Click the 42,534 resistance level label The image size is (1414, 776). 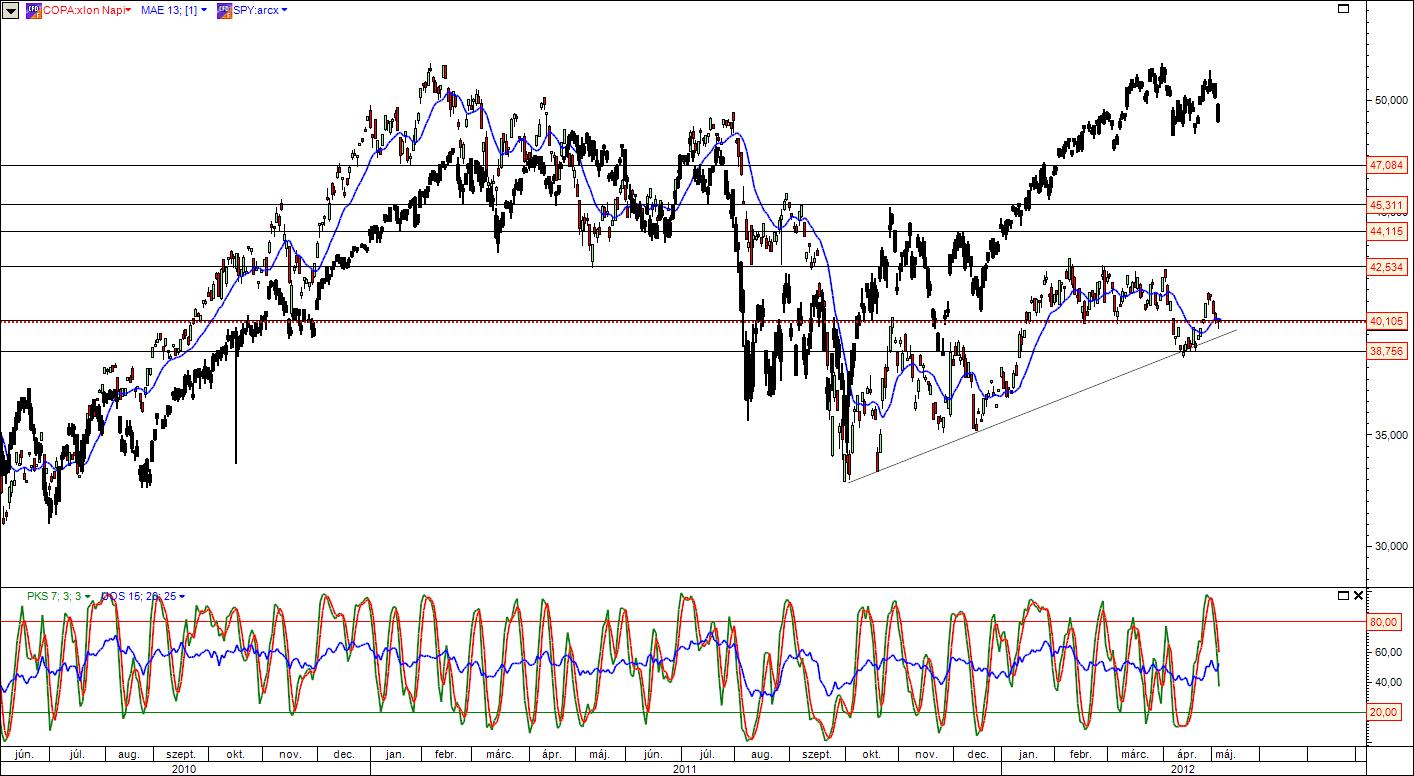pos(1387,267)
